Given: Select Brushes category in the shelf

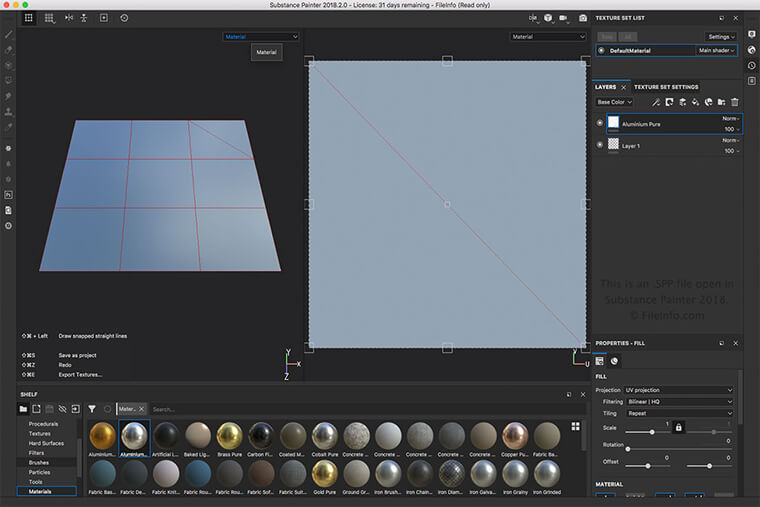Looking at the screenshot, I should pyautogui.click(x=39, y=462).
